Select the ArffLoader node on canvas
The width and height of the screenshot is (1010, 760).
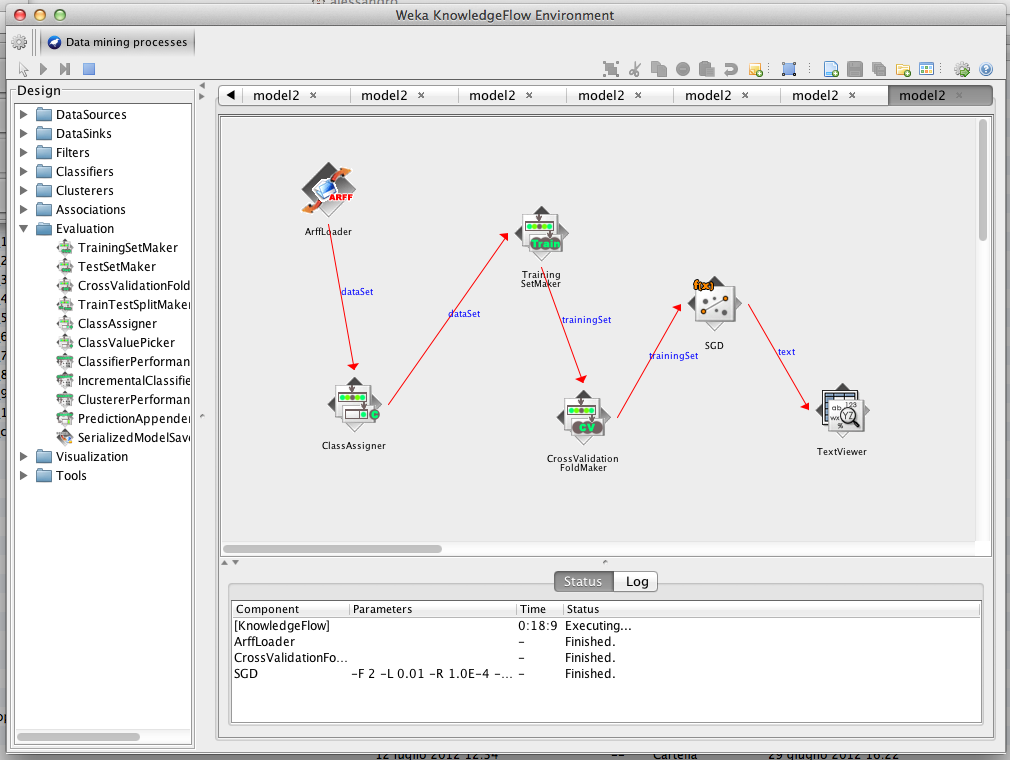[x=329, y=190]
